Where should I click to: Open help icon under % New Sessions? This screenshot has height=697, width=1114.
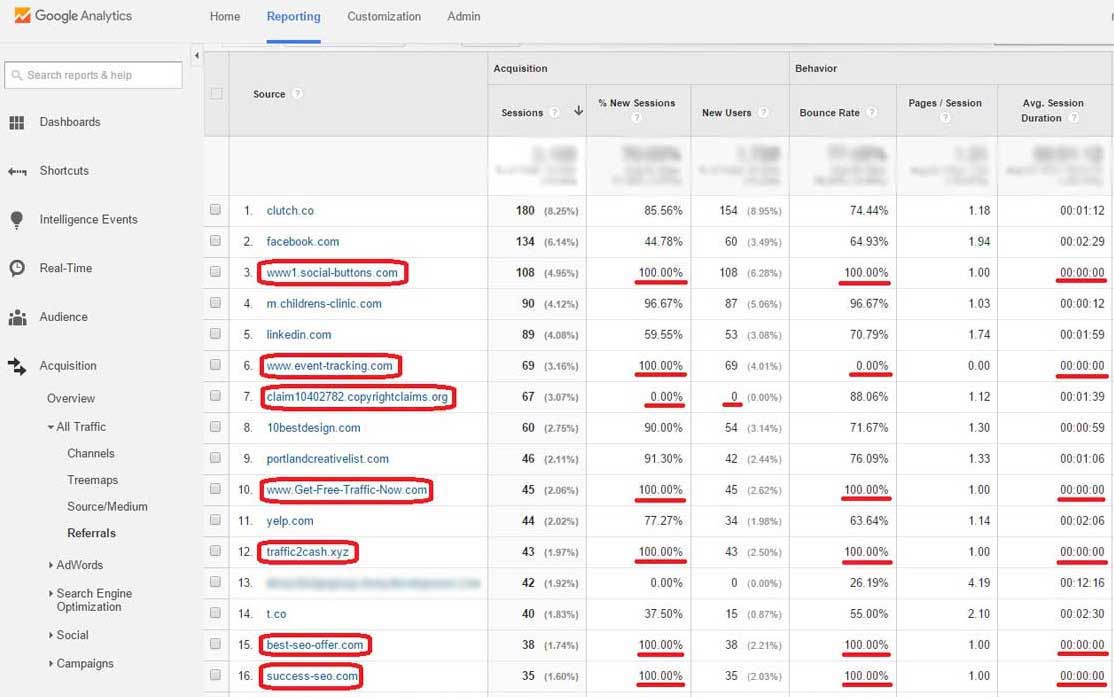(x=636, y=117)
